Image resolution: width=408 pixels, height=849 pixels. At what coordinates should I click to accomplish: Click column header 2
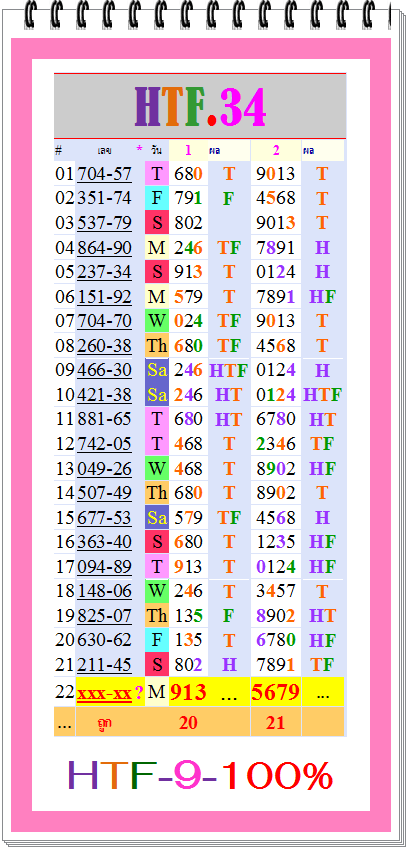276,151
